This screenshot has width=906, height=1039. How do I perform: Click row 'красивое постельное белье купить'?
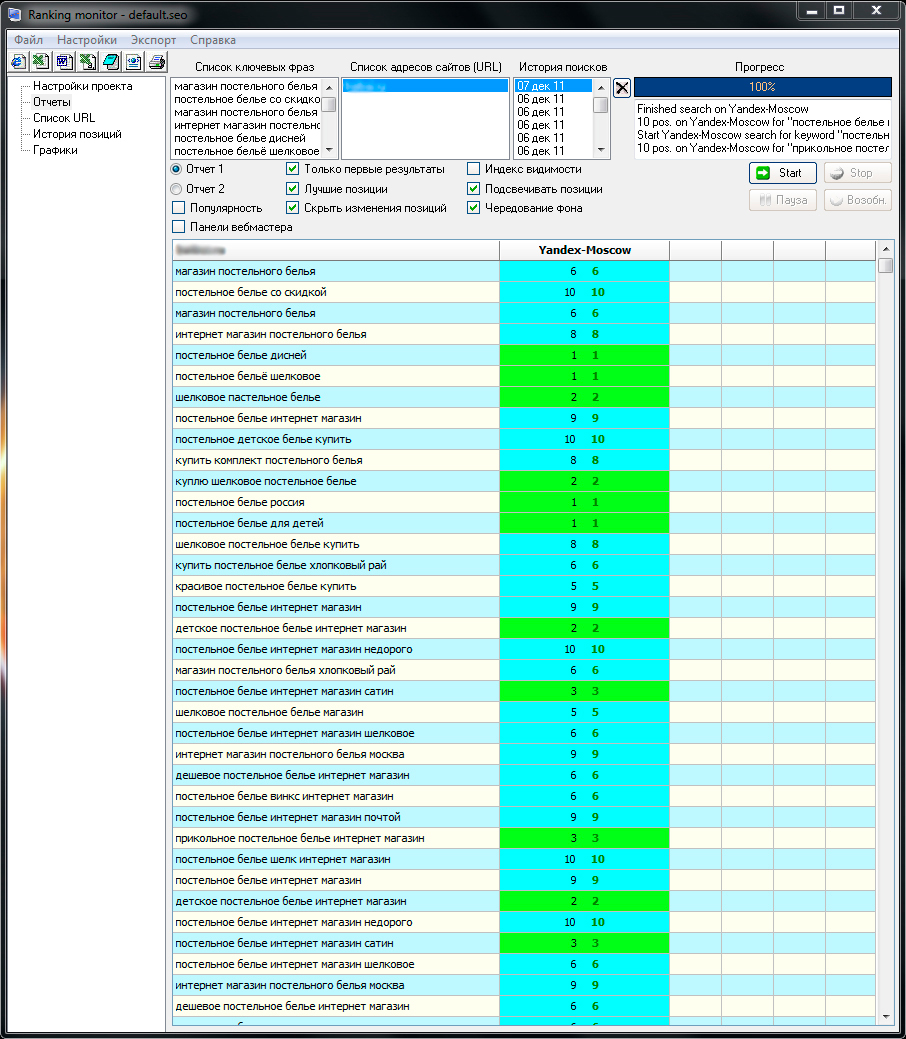tap(524, 586)
